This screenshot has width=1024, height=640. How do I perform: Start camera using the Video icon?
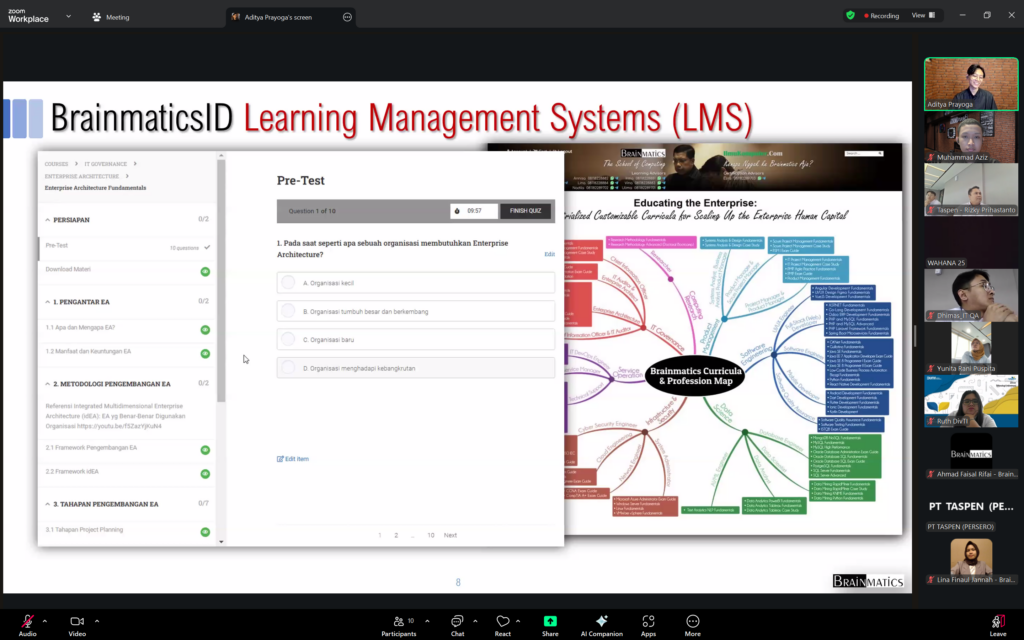click(77, 621)
